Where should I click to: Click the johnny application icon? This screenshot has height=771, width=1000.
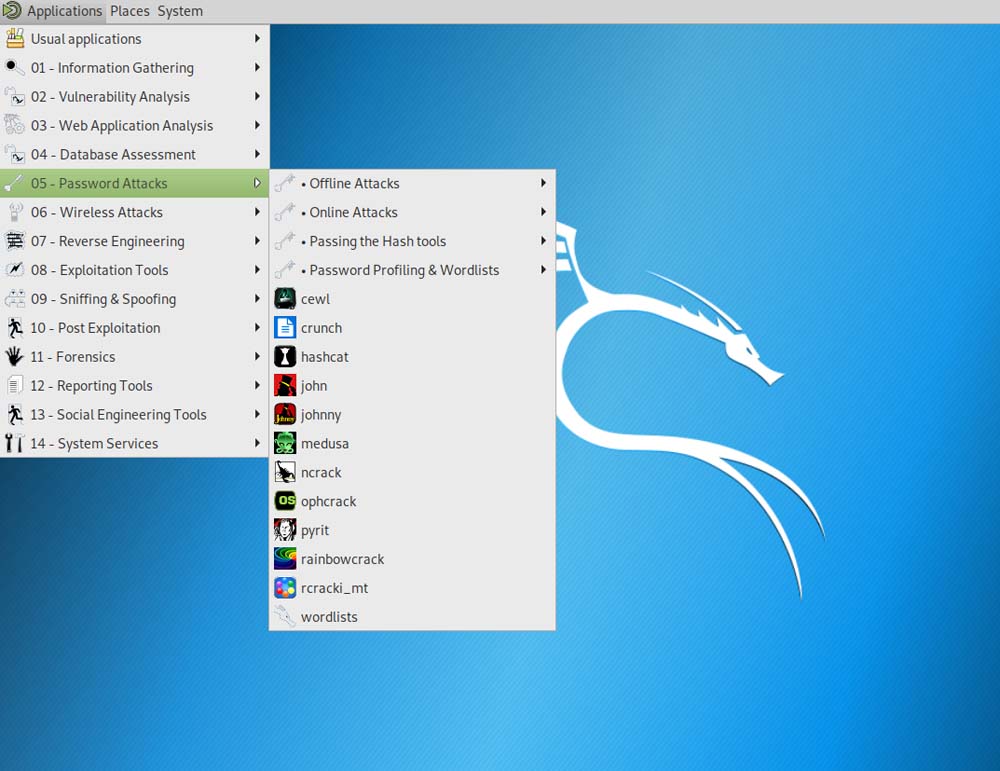pos(285,415)
